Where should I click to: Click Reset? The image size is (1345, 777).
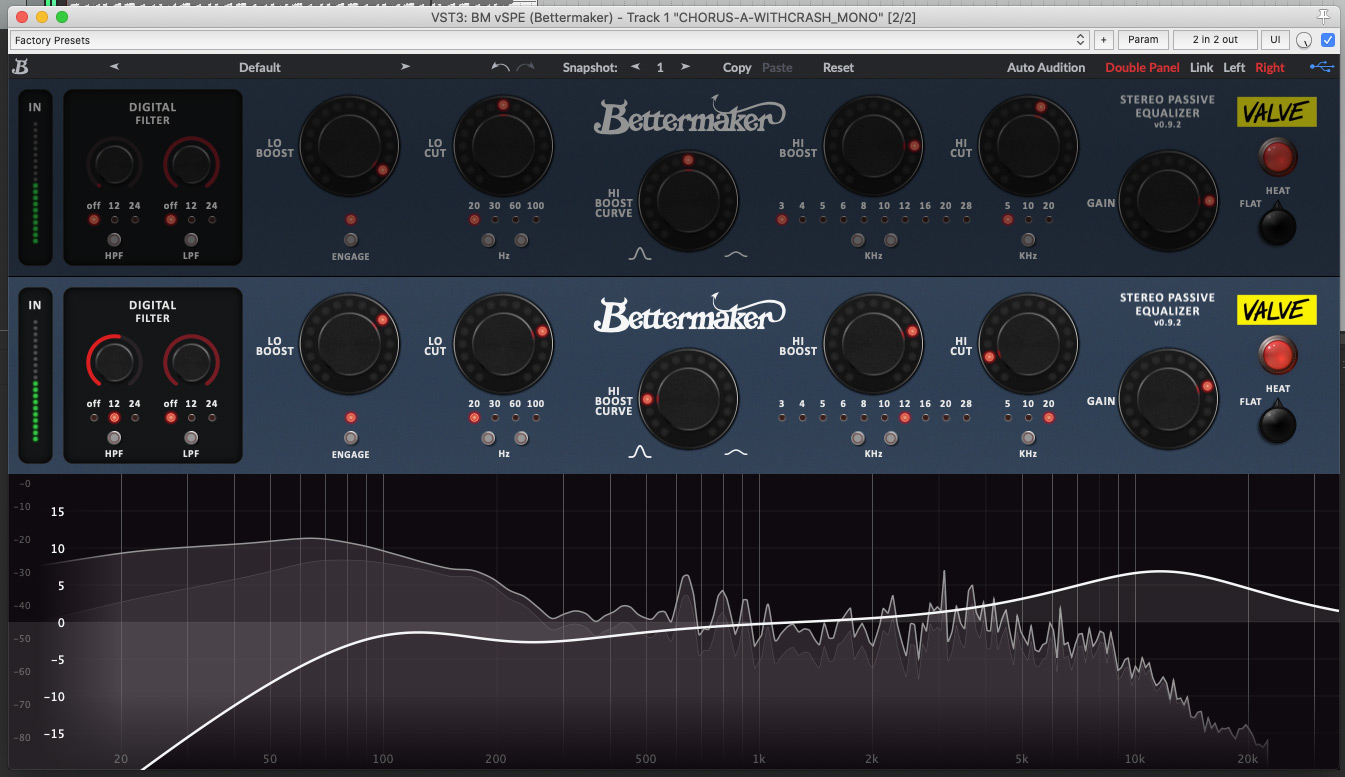pyautogui.click(x=838, y=67)
